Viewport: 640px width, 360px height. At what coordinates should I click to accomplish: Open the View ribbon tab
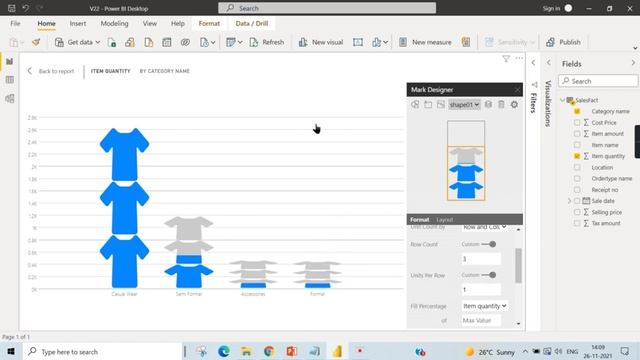150,24
